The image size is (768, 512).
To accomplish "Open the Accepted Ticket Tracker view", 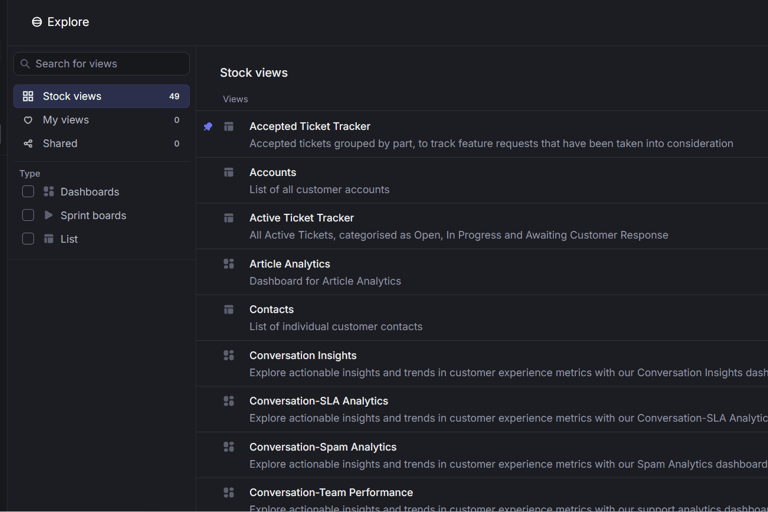I will (x=310, y=127).
